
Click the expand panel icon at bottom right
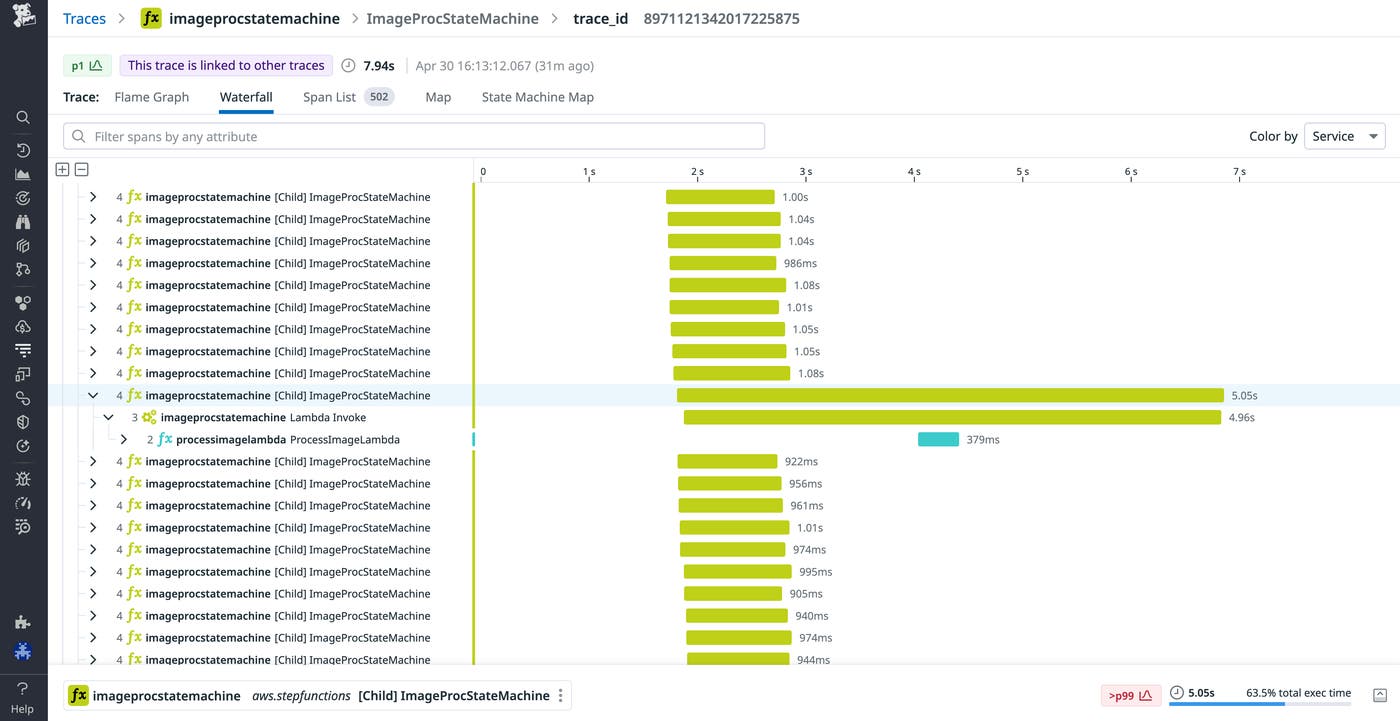(x=1380, y=695)
